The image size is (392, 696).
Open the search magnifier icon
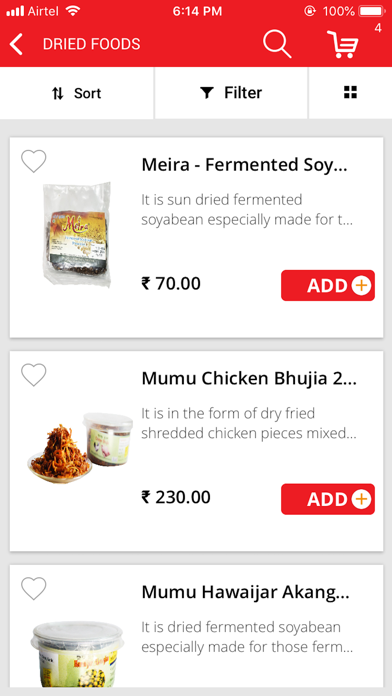coord(277,44)
